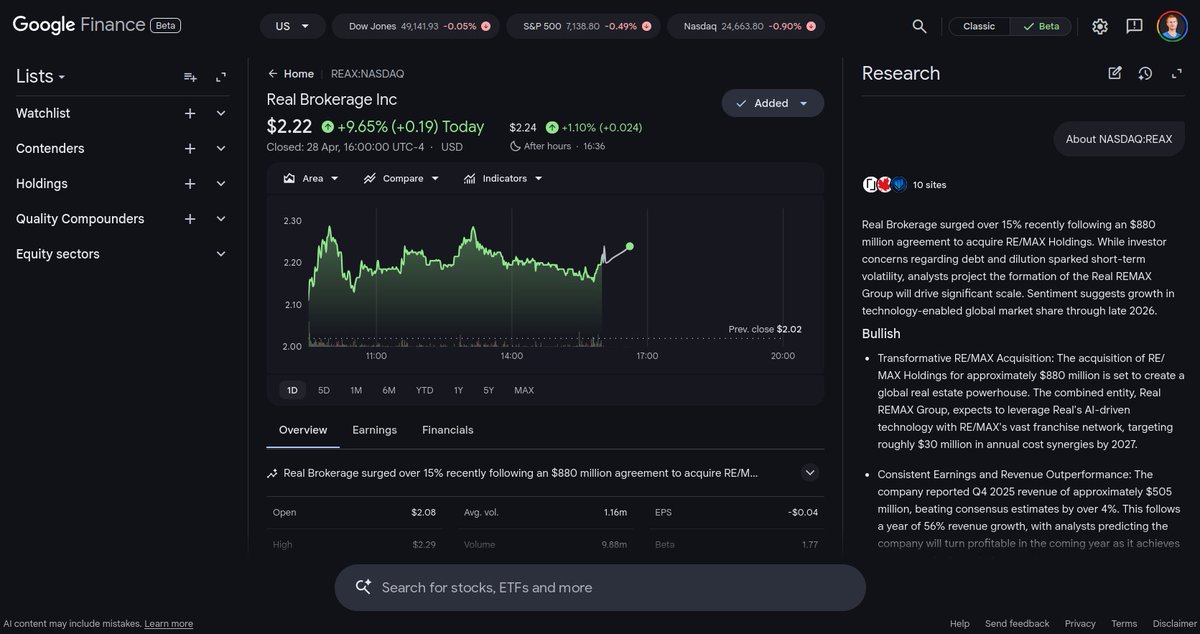This screenshot has height=634, width=1200.
Task: Add a stock to Holdings with plus
Action: (x=190, y=184)
